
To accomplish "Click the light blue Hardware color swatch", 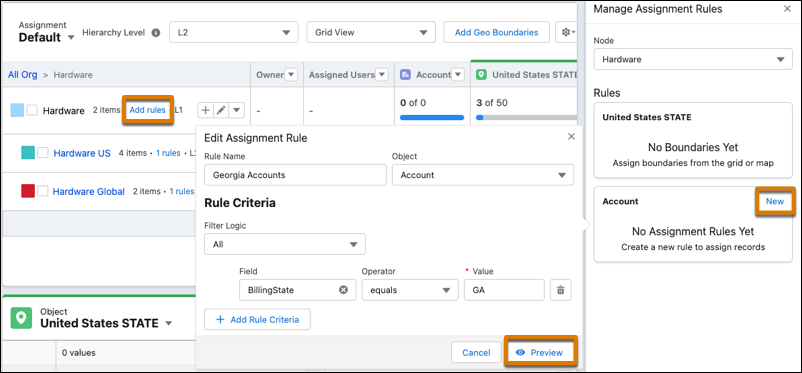I will tap(17, 110).
